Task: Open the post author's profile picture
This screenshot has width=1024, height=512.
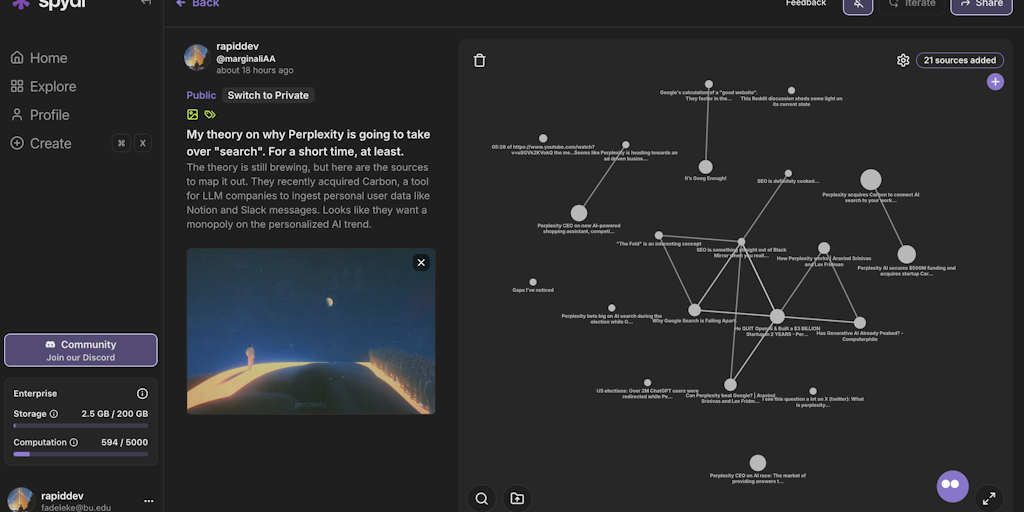Action: tap(197, 57)
